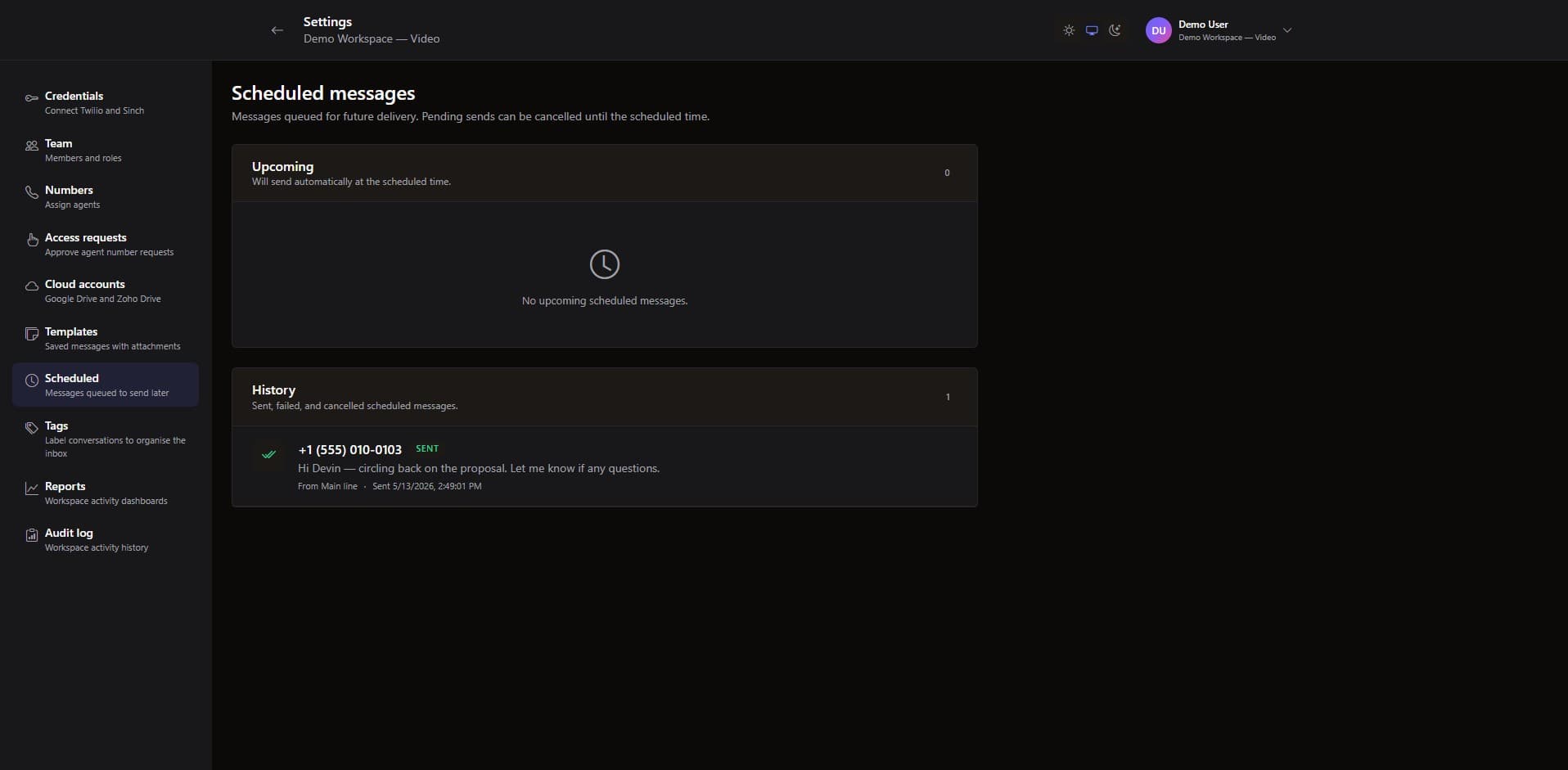The image size is (1568, 770).
Task: Click the Credentials key icon
Action: coord(32,98)
